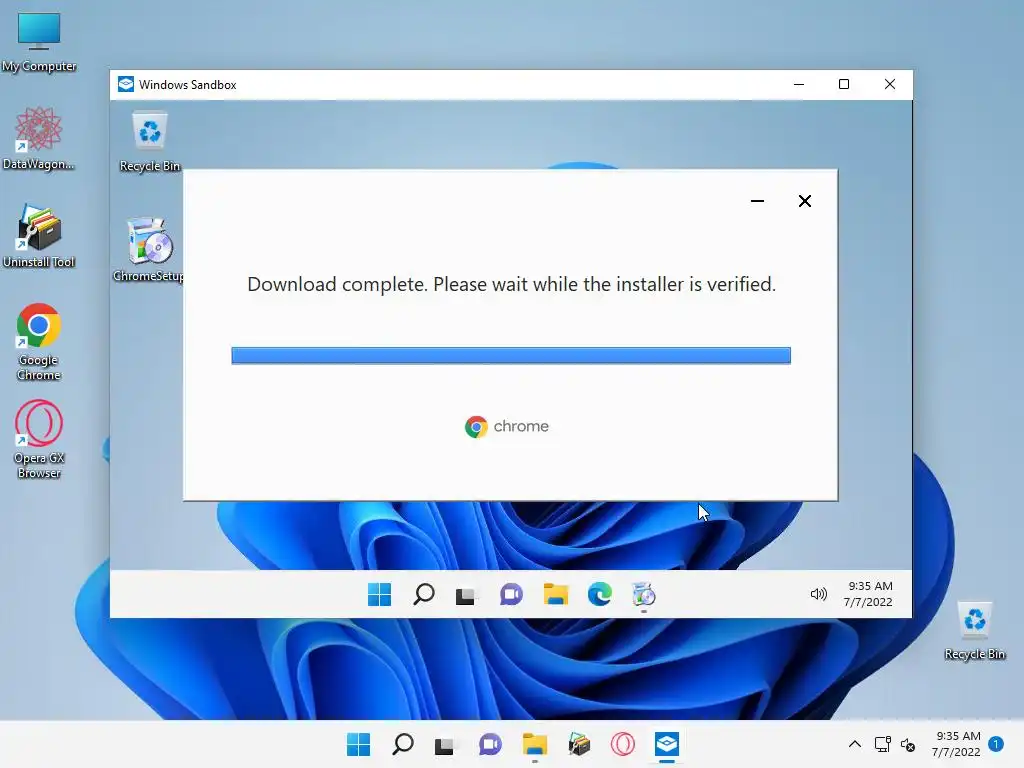Select Chrome installer icon in Sandbox taskbar
The image size is (1024, 768).
click(644, 595)
